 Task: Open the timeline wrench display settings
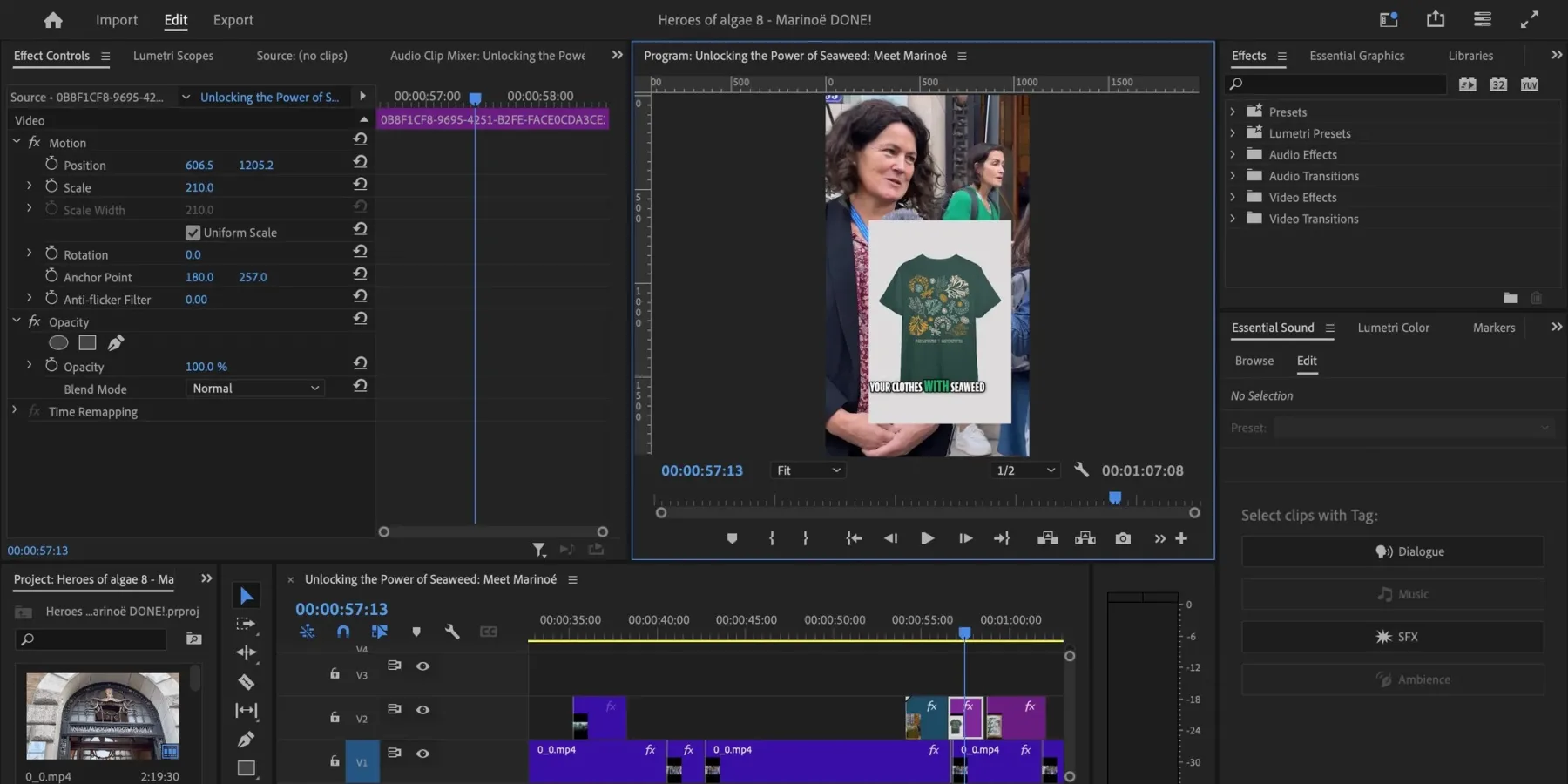(x=452, y=632)
